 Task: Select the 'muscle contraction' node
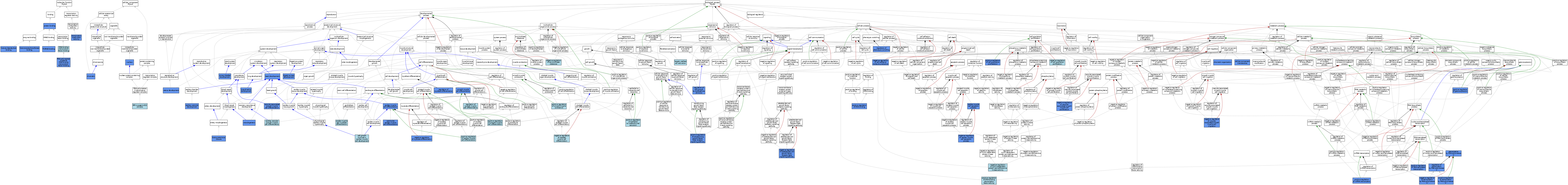tap(520, 62)
